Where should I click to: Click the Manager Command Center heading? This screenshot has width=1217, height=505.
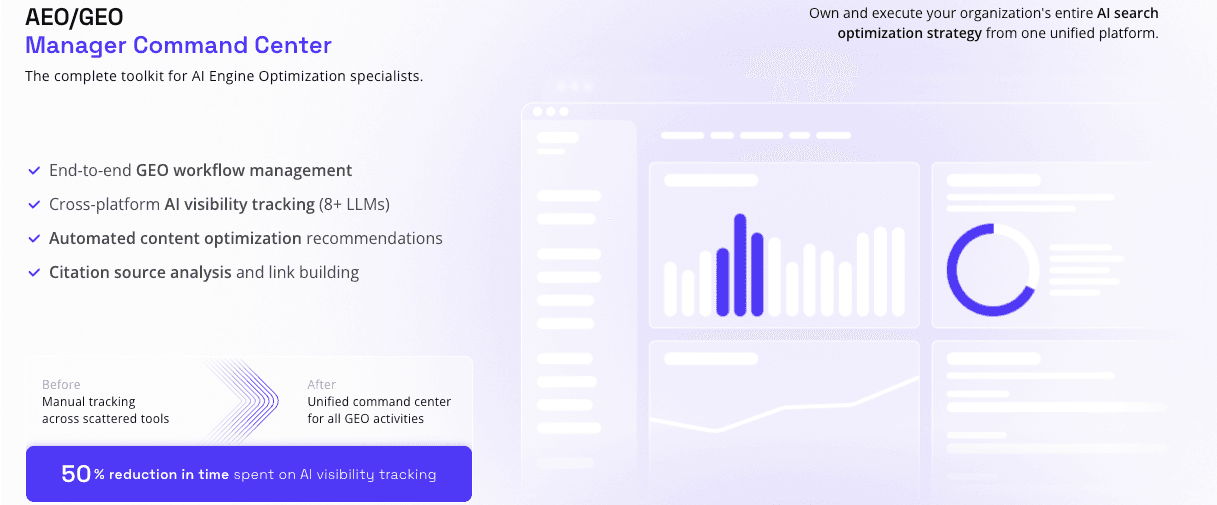(178, 45)
